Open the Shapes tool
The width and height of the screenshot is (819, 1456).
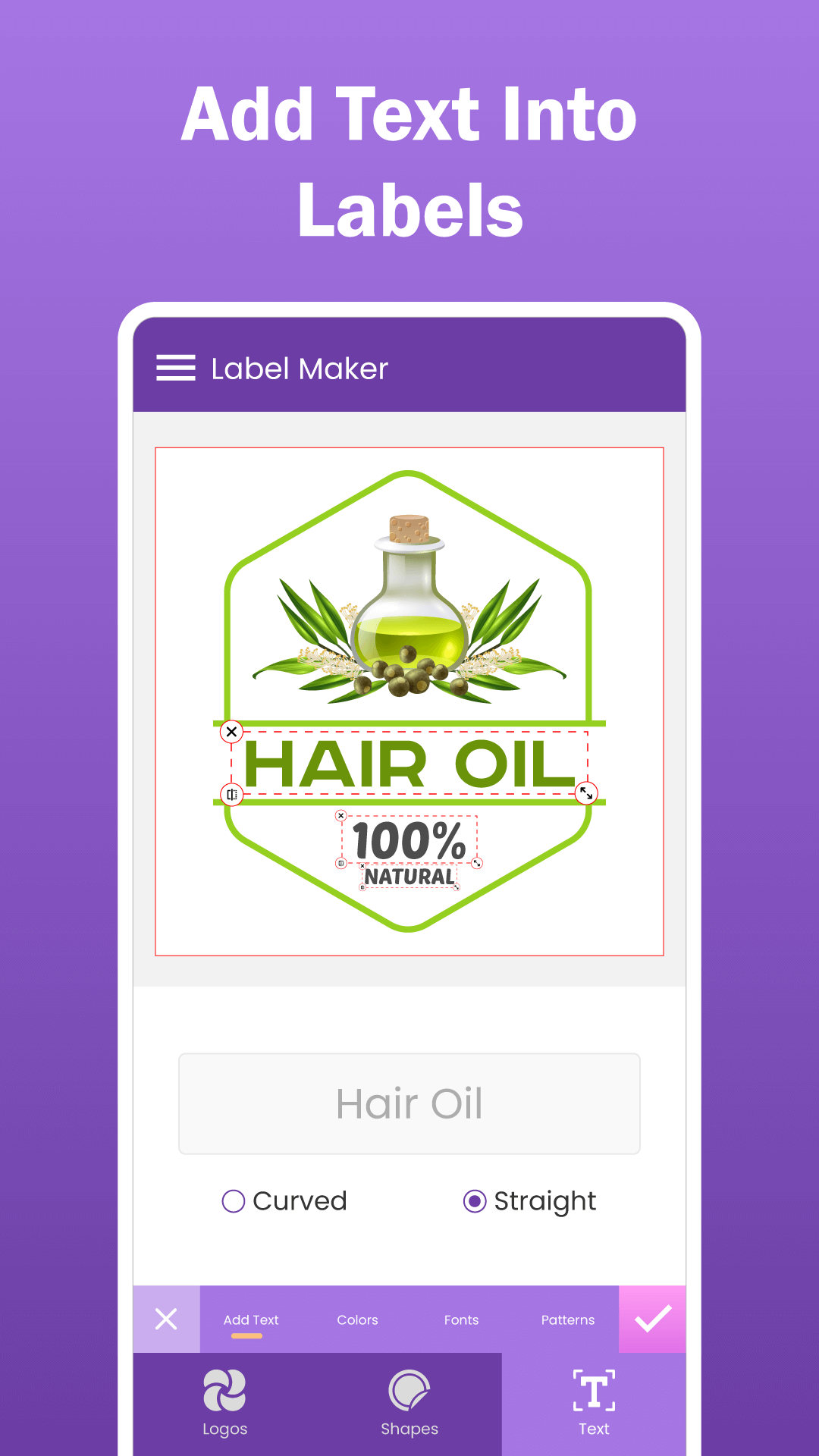(409, 1403)
